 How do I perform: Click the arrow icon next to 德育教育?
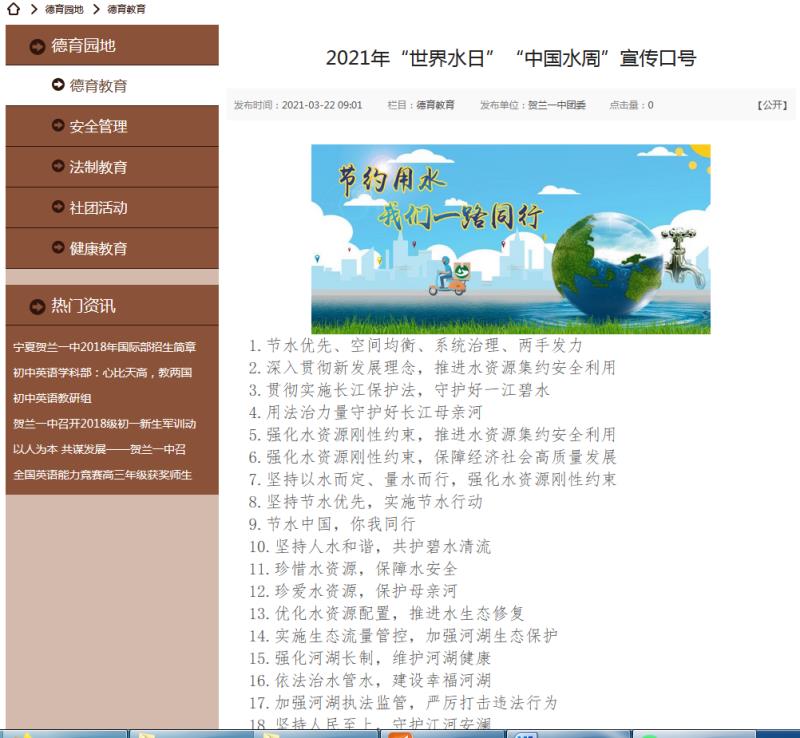[59, 85]
